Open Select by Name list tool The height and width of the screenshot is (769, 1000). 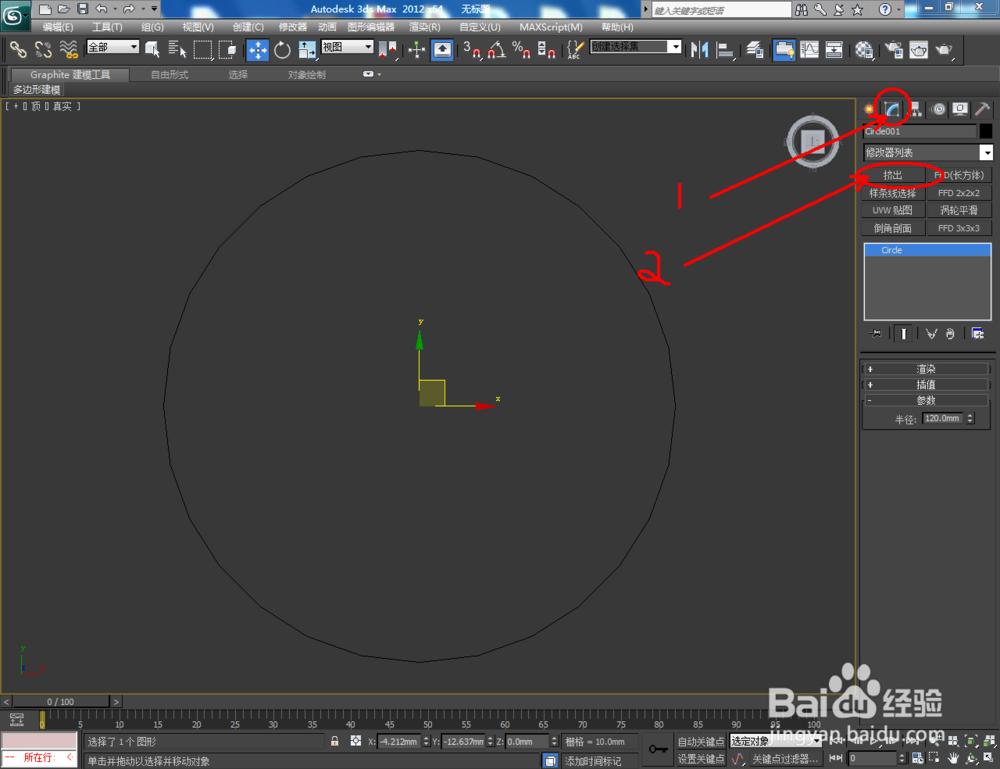177,49
